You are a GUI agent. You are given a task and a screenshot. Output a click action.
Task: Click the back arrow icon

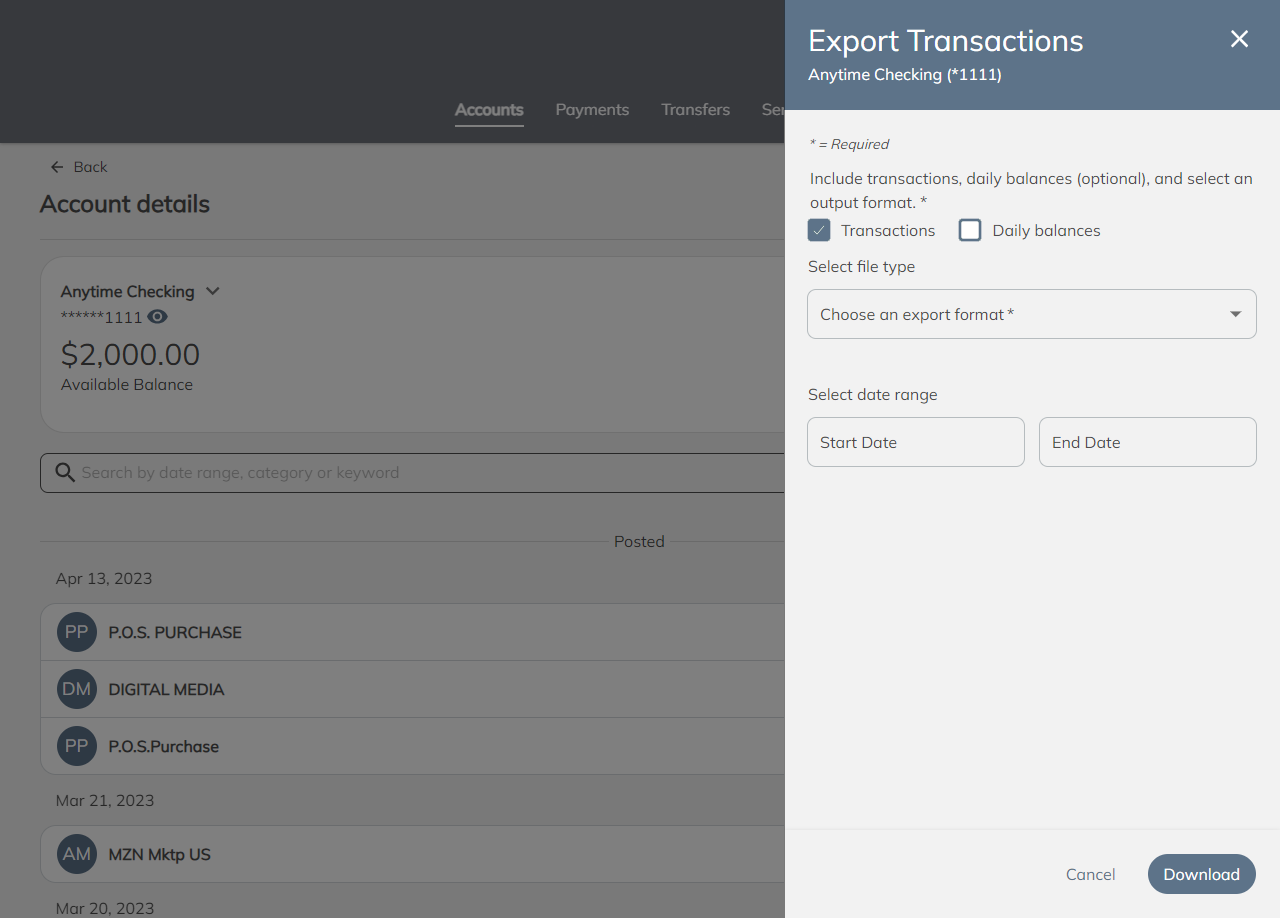point(57,167)
